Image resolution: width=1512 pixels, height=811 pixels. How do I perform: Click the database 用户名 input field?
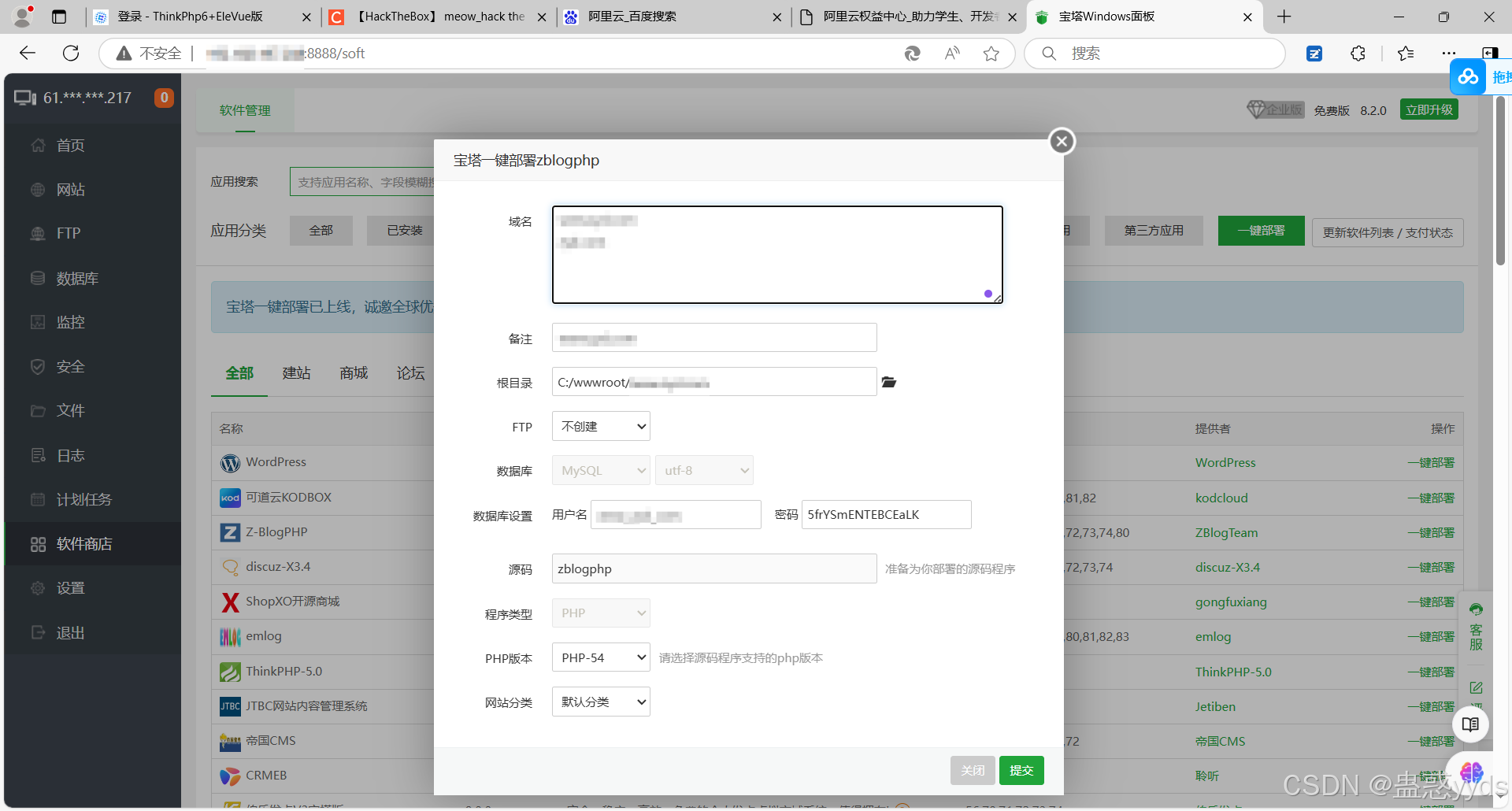(x=676, y=515)
